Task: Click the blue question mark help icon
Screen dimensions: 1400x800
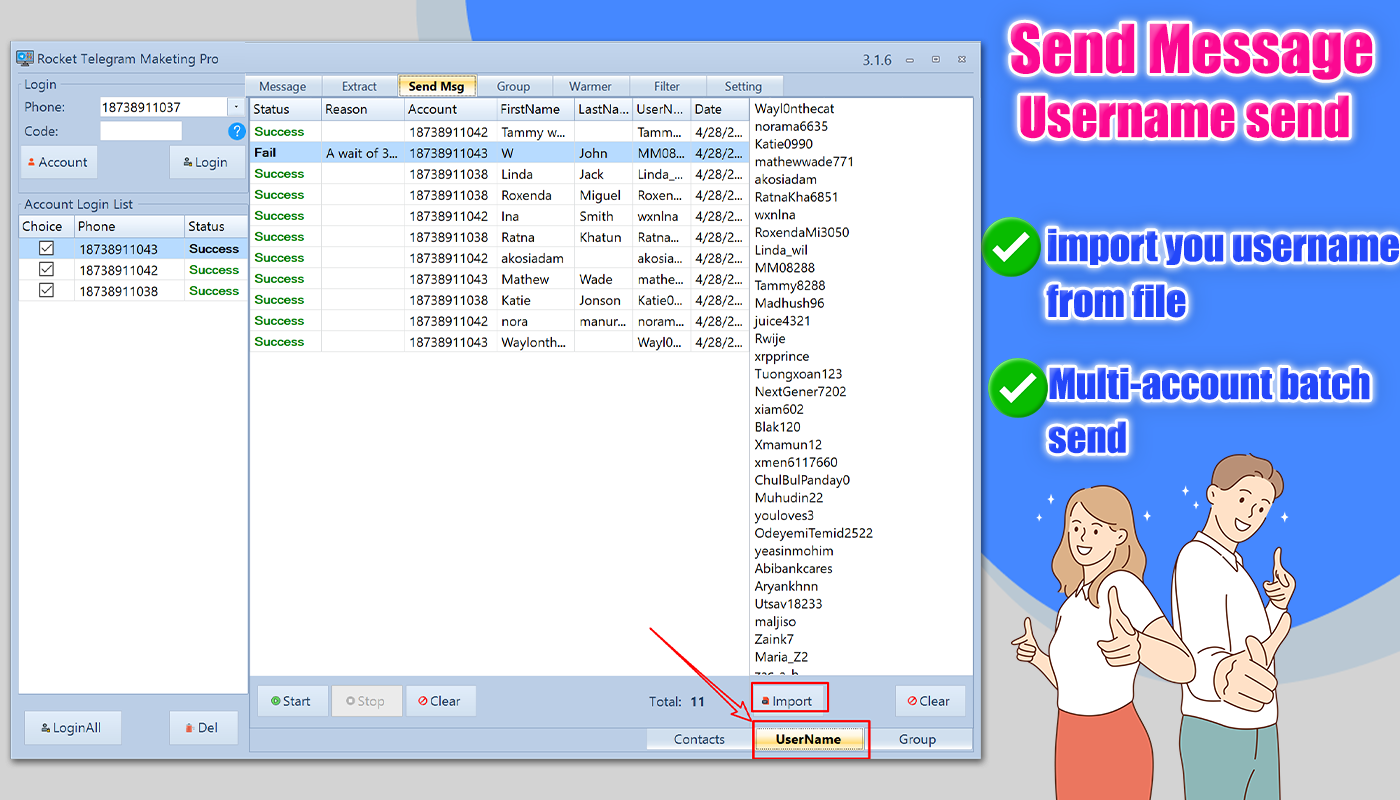Action: click(x=236, y=130)
